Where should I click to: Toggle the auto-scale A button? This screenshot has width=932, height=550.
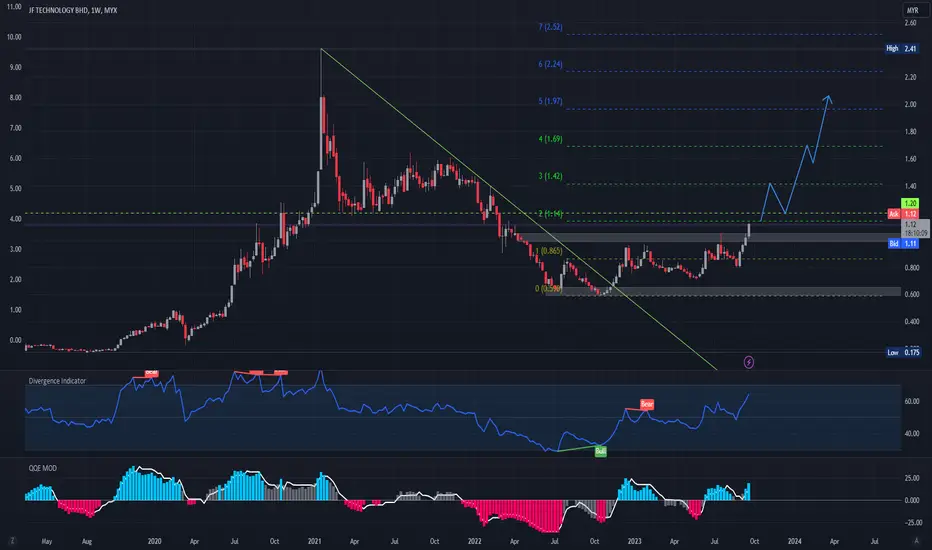[917, 540]
